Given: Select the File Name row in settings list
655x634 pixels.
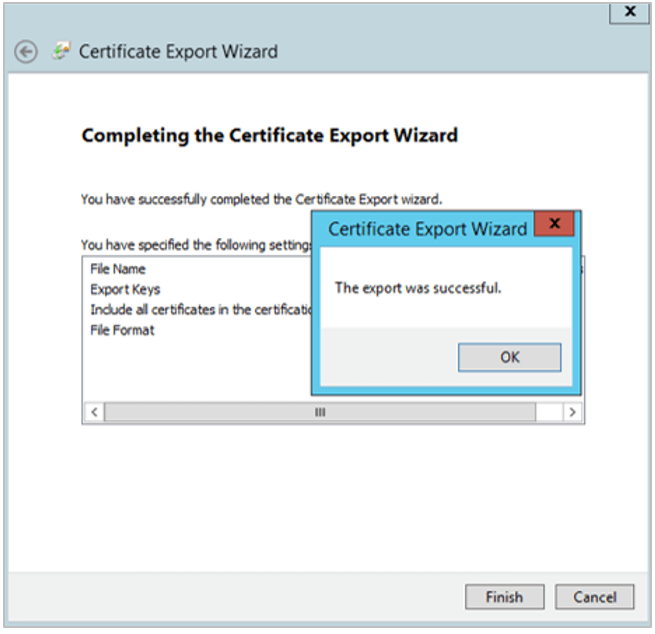Looking at the screenshot, I should click(118, 269).
